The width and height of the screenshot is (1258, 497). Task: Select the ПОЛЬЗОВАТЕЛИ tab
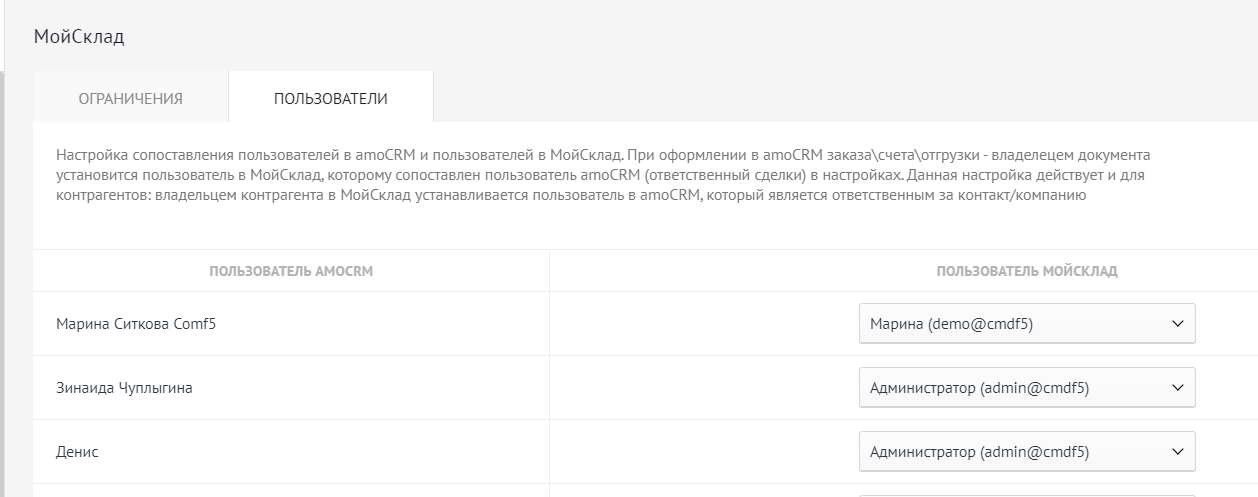(x=331, y=98)
